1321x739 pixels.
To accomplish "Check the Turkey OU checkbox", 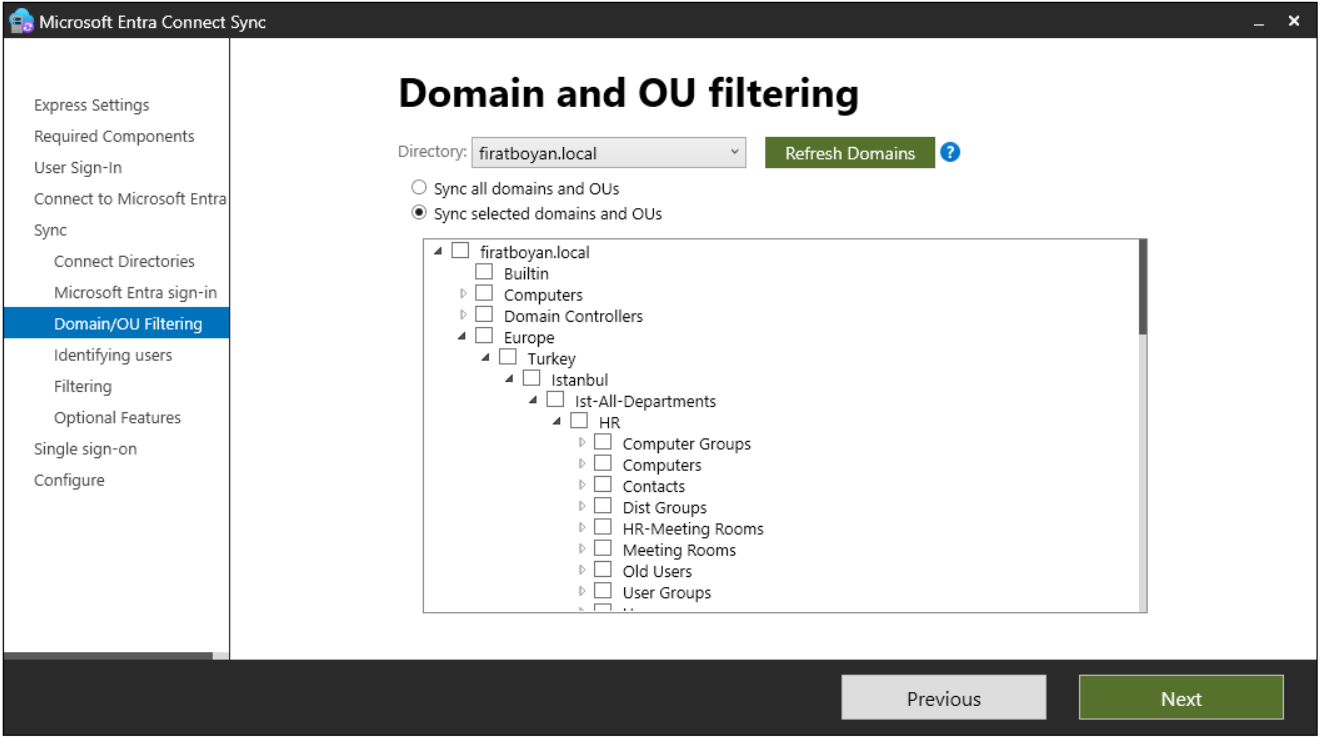I will click(508, 357).
